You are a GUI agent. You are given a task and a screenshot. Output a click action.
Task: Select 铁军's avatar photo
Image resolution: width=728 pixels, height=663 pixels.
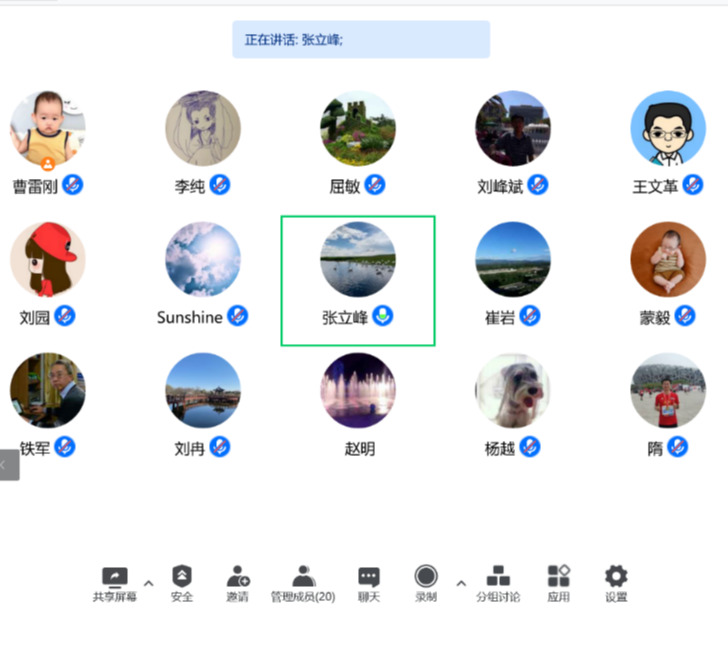(48, 390)
